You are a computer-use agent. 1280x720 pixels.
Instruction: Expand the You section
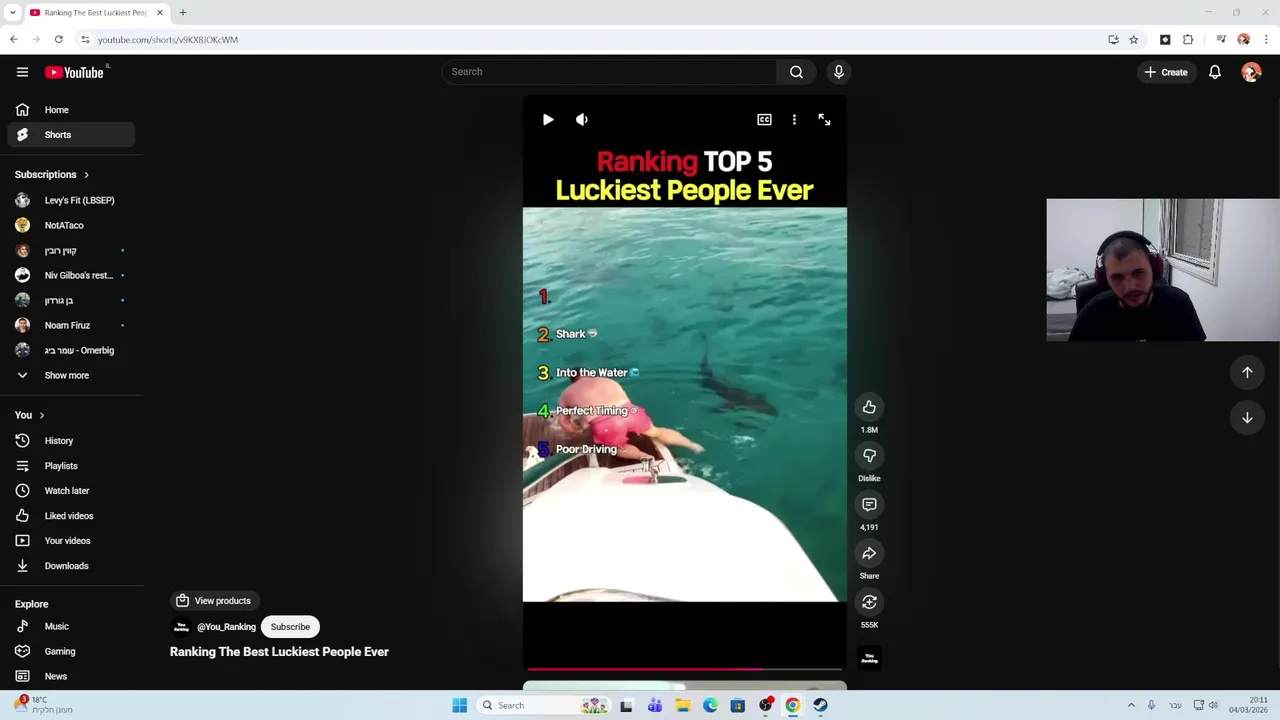click(30, 415)
